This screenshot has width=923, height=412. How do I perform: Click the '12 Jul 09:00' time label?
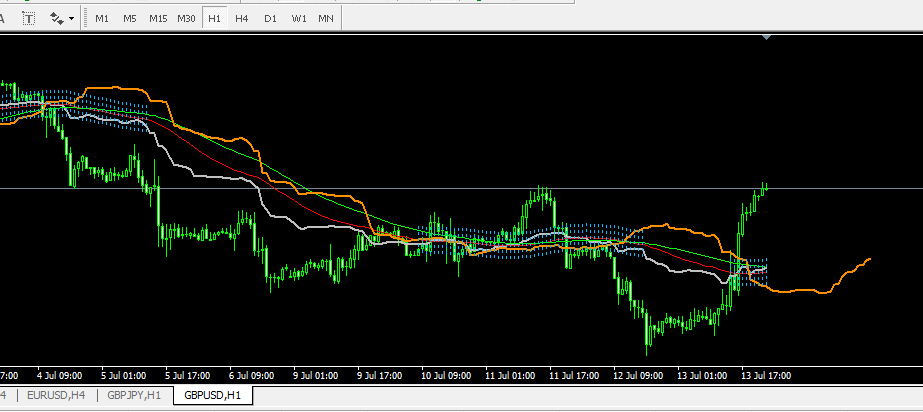click(x=638, y=376)
